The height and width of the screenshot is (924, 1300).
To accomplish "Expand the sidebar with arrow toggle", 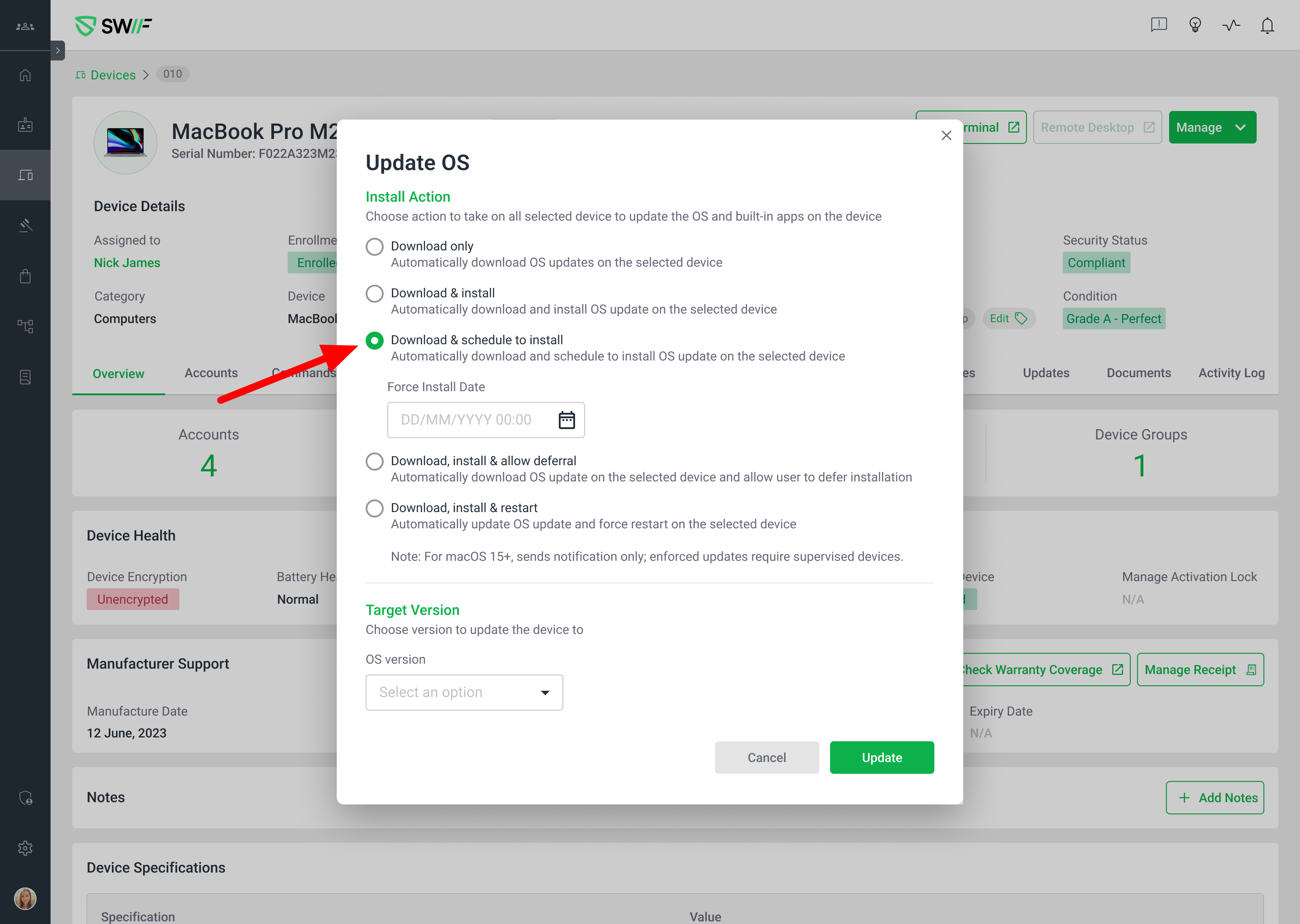I will (57, 50).
